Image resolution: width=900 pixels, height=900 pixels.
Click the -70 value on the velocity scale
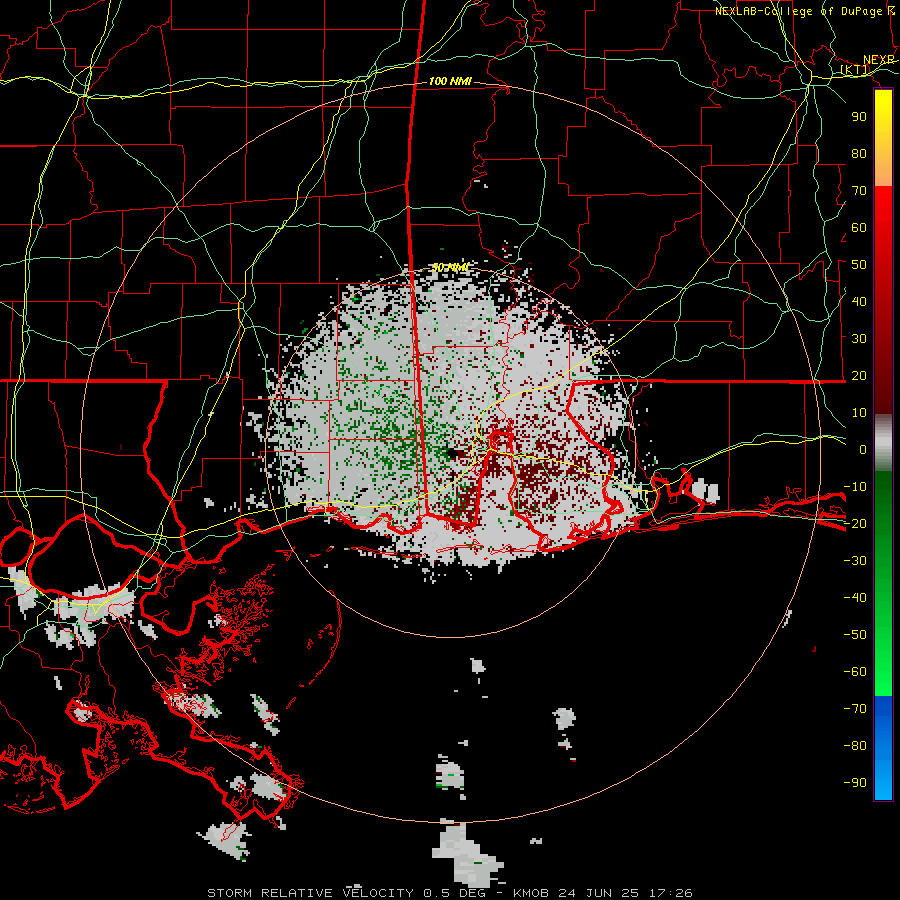pos(855,709)
